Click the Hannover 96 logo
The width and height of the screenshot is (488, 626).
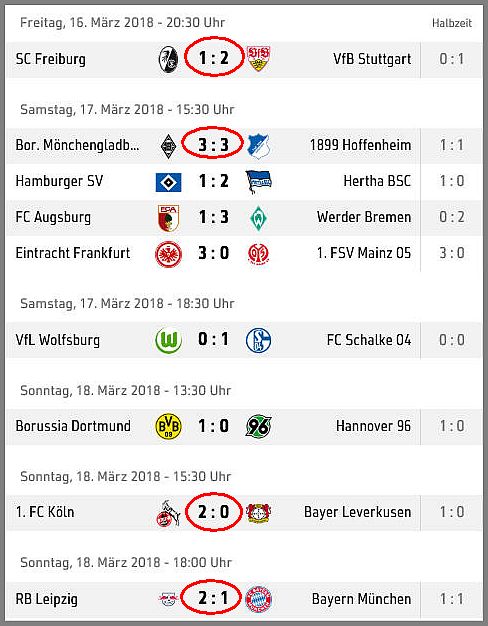259,426
